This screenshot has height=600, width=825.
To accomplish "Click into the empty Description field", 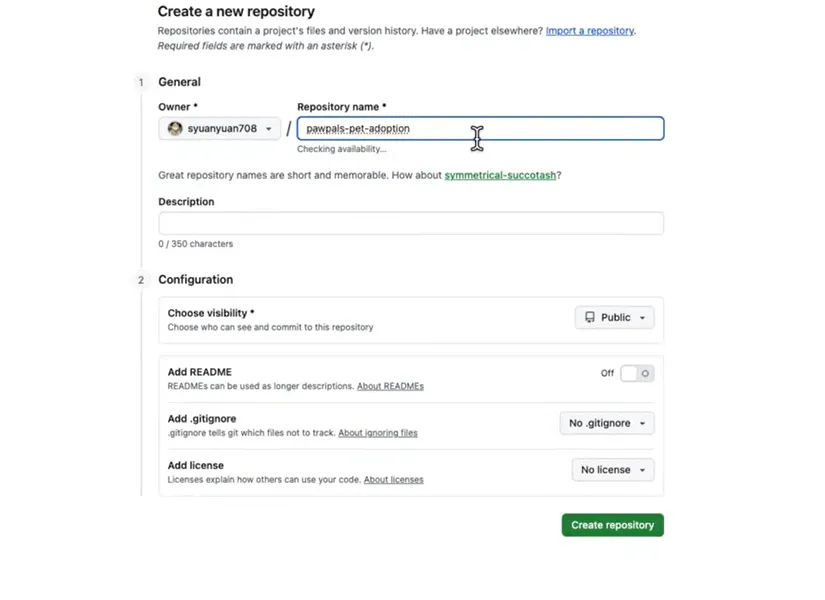I will (410, 223).
